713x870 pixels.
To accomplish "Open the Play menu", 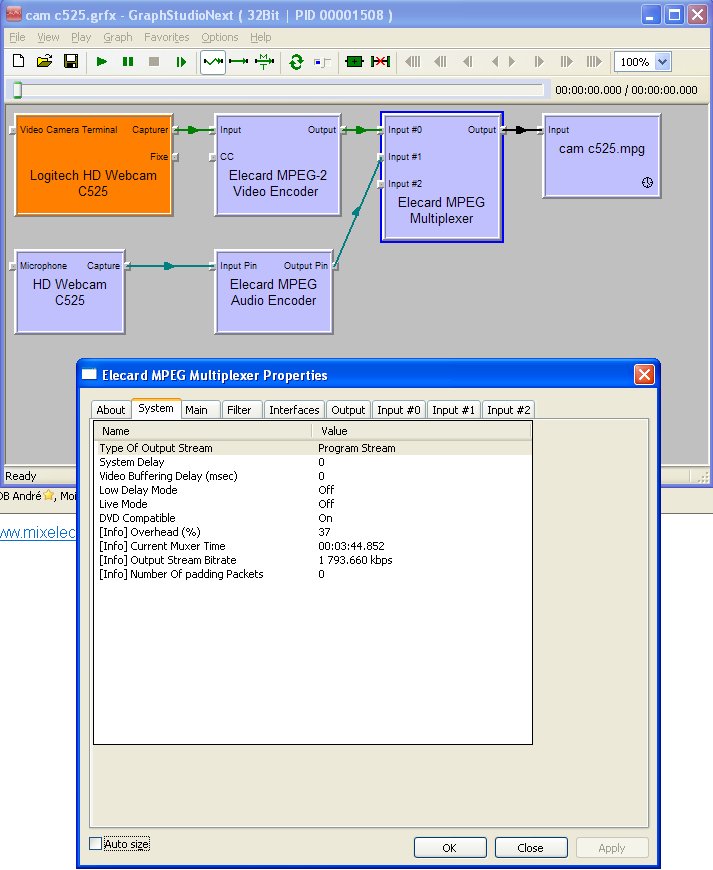I will pyautogui.click(x=81, y=37).
